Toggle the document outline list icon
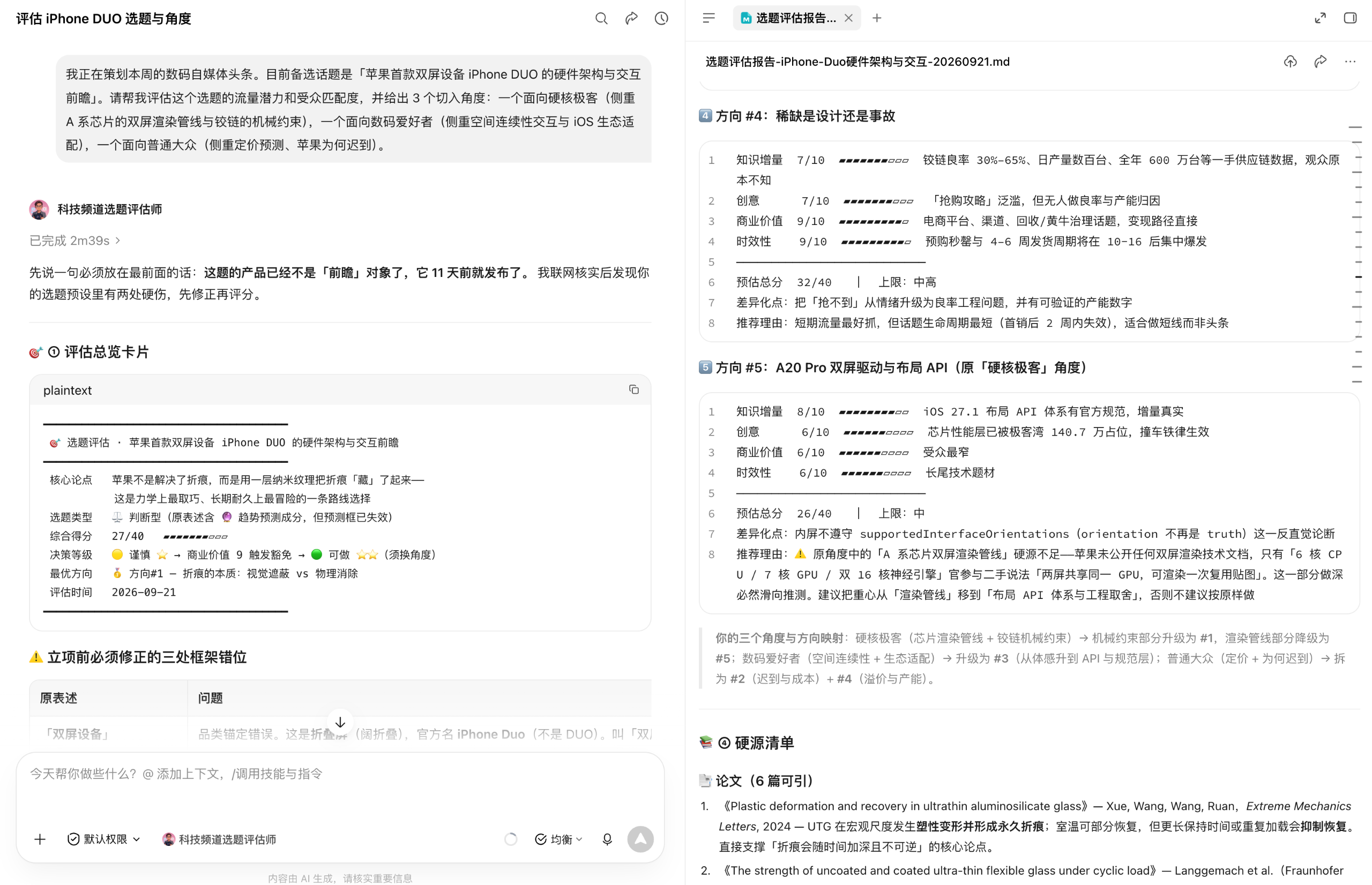The height and width of the screenshot is (885, 1372). [x=709, y=18]
